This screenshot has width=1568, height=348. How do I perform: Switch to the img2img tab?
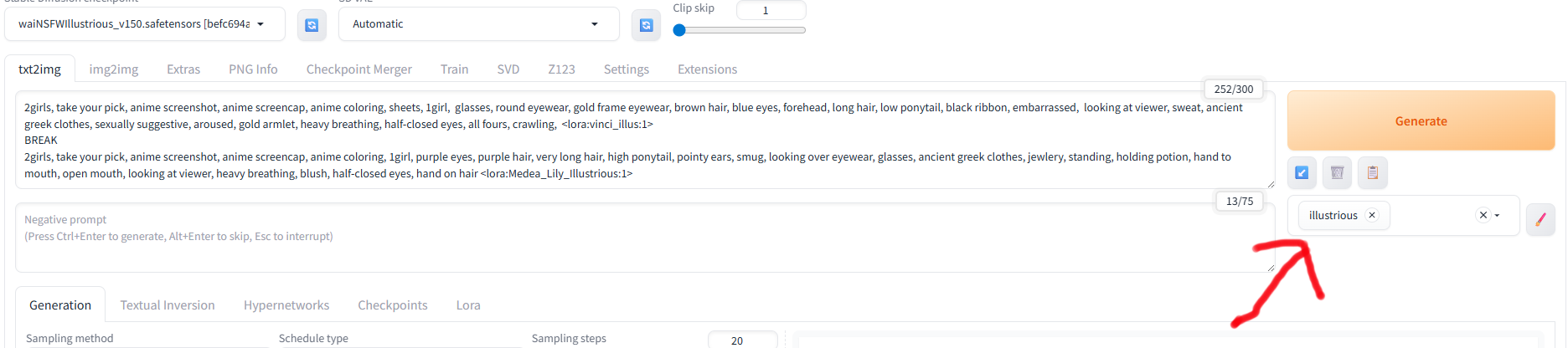114,69
